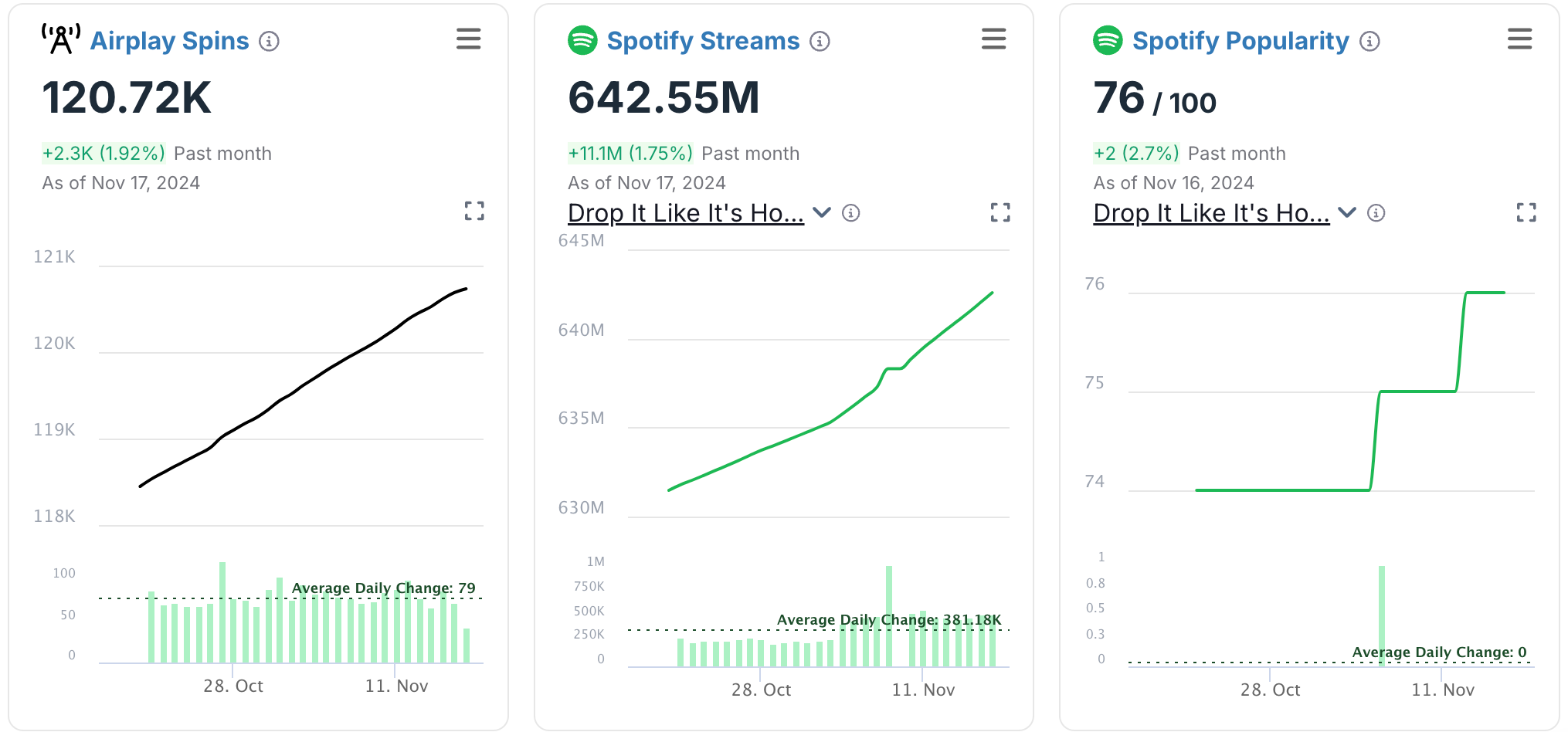
Task: Click tallest bar in Airplay daily change chart
Action: (222, 612)
